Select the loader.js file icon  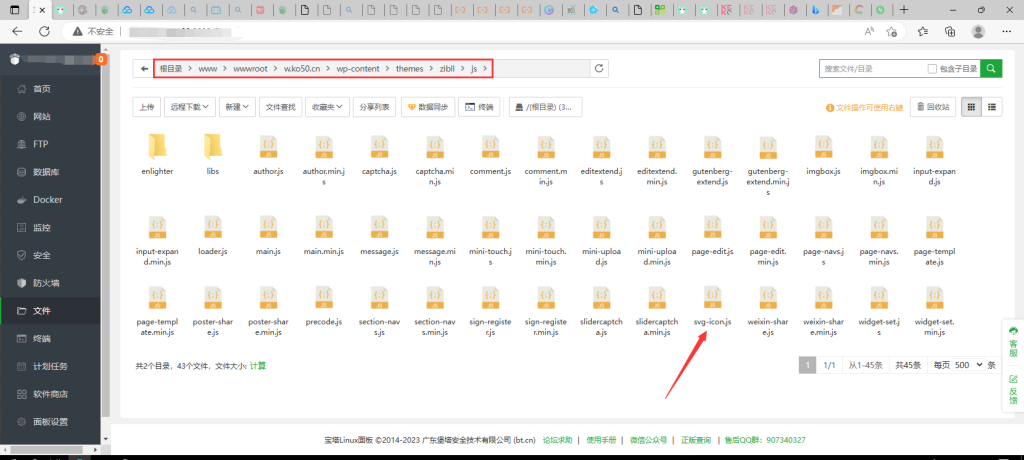[x=212, y=228]
